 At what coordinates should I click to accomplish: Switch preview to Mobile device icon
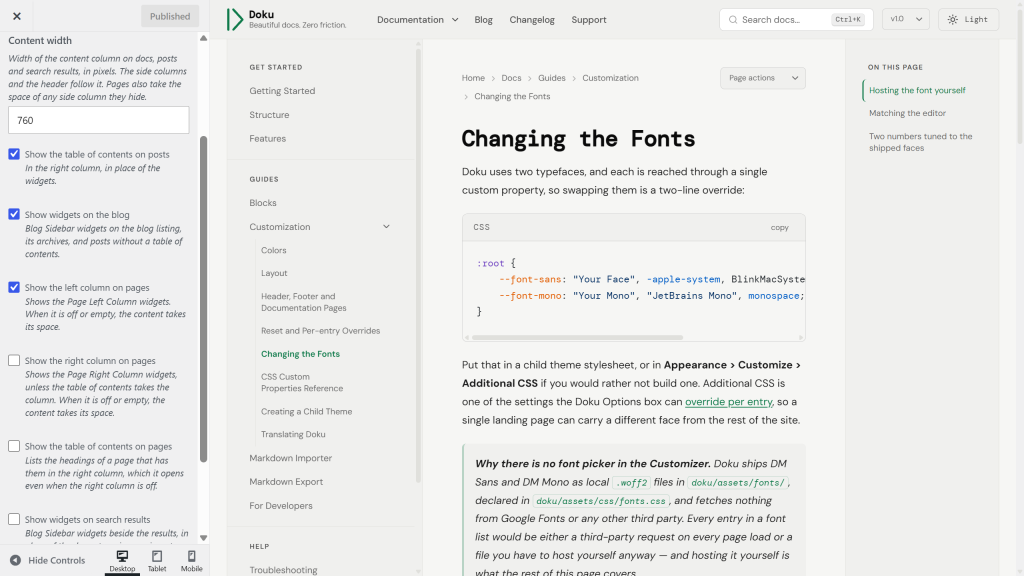tap(191, 556)
